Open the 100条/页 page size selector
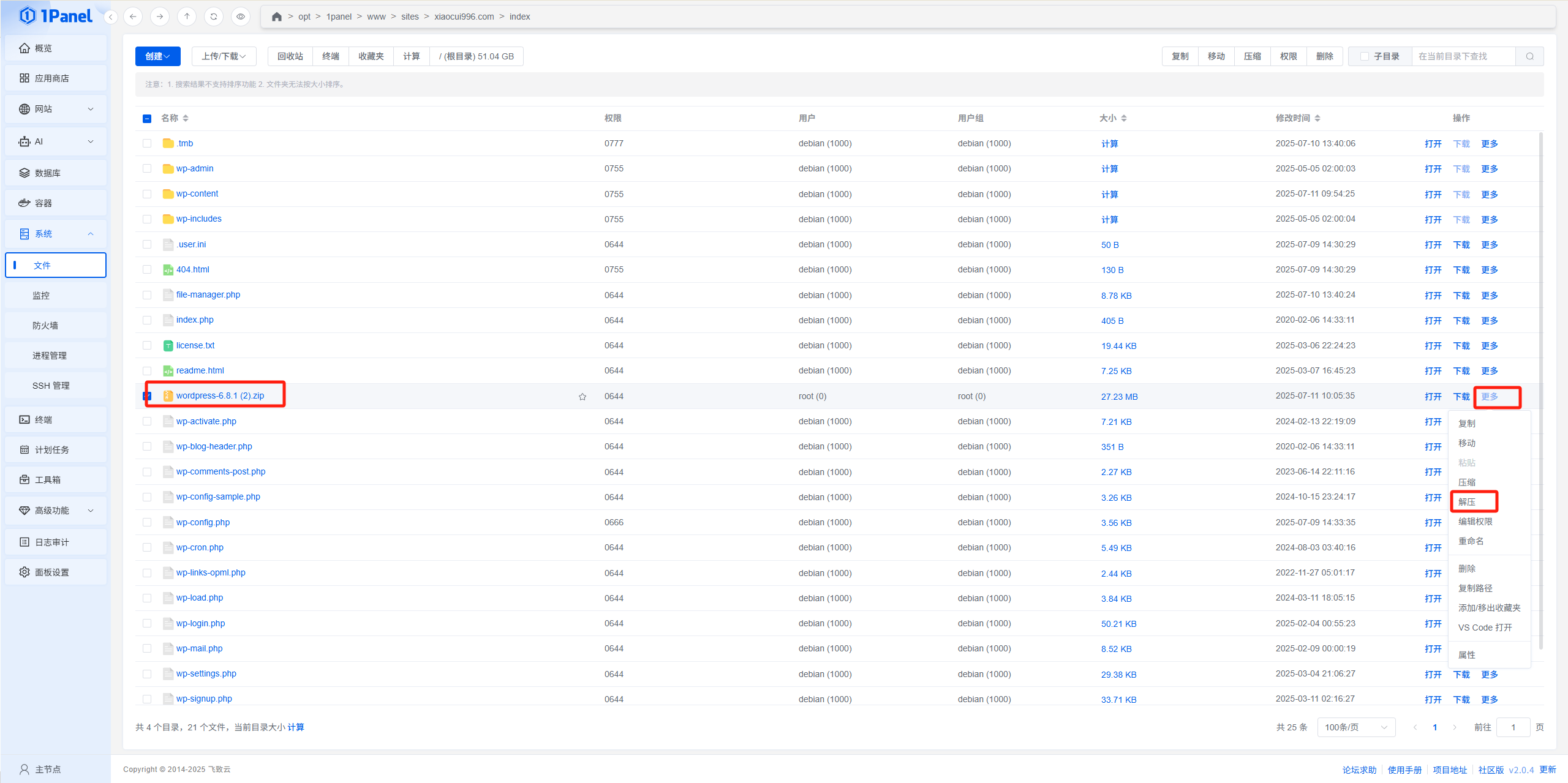The height and width of the screenshot is (783, 1568). (1355, 727)
